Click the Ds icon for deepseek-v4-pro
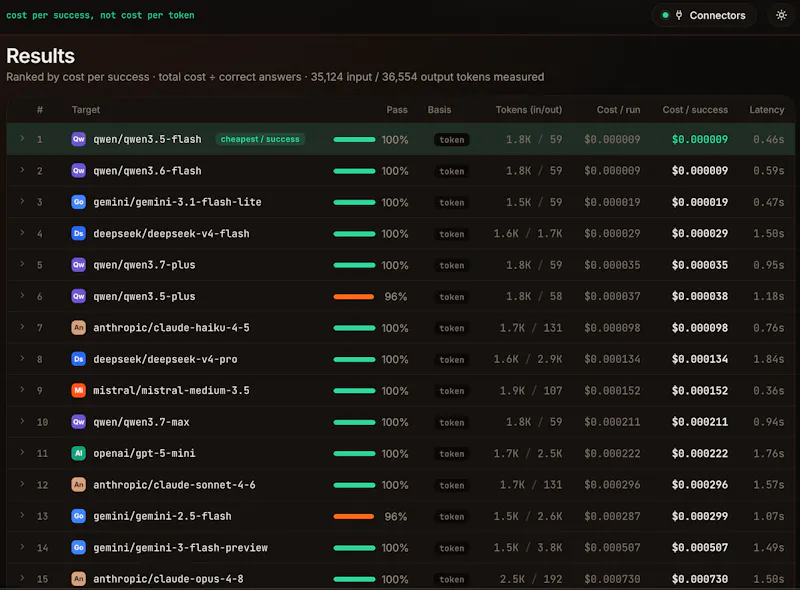This screenshot has height=590, width=800. [x=79, y=359]
